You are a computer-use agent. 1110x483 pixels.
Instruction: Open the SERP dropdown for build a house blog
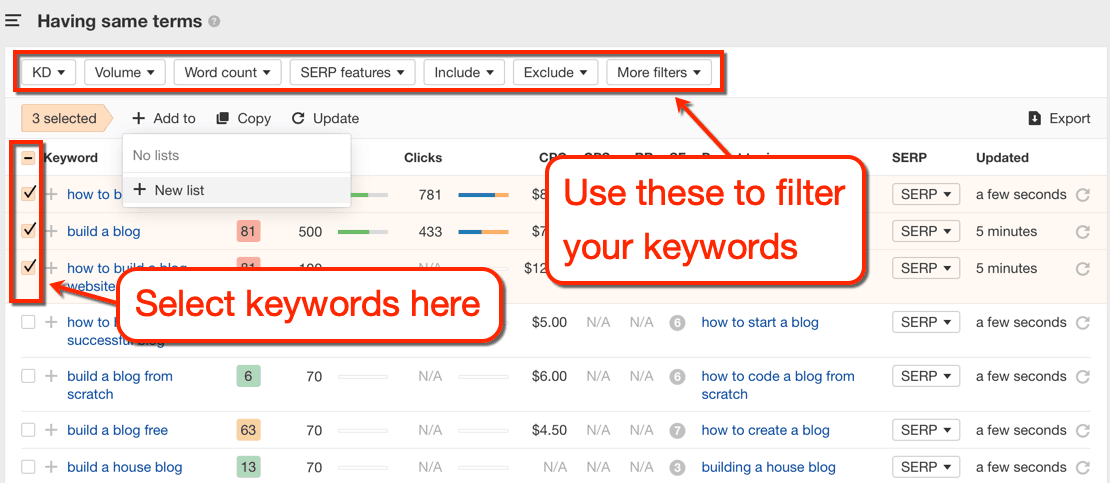coord(926,467)
